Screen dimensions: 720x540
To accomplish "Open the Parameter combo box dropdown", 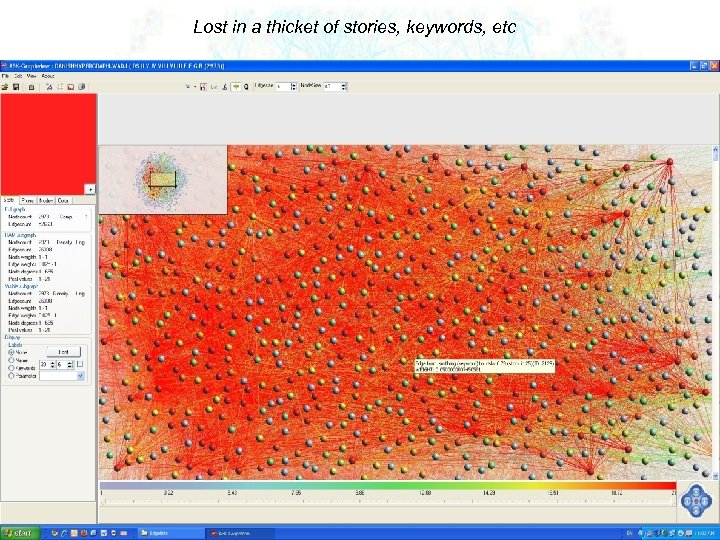I will 81,376.
